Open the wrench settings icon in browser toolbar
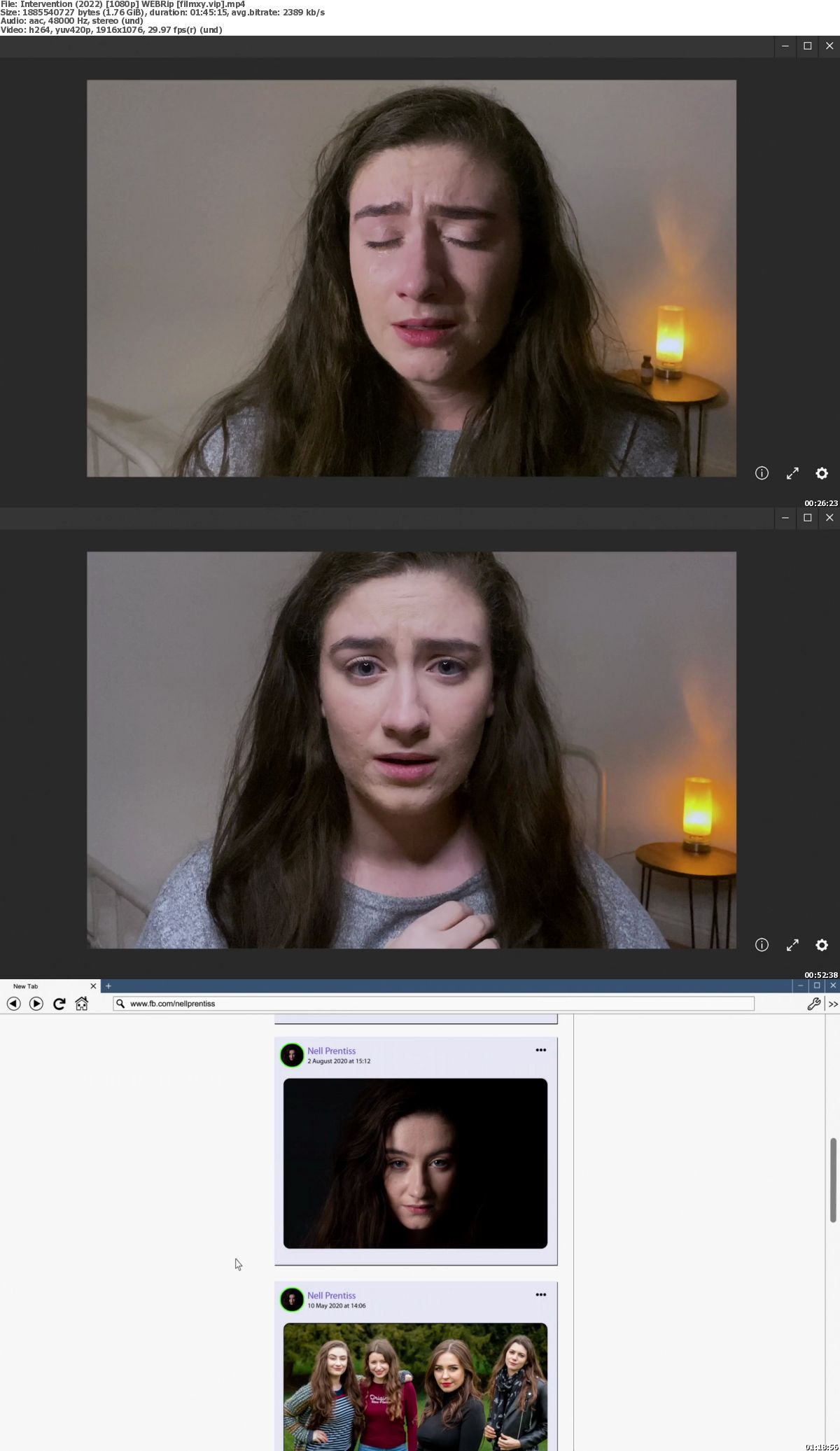 [813, 1004]
